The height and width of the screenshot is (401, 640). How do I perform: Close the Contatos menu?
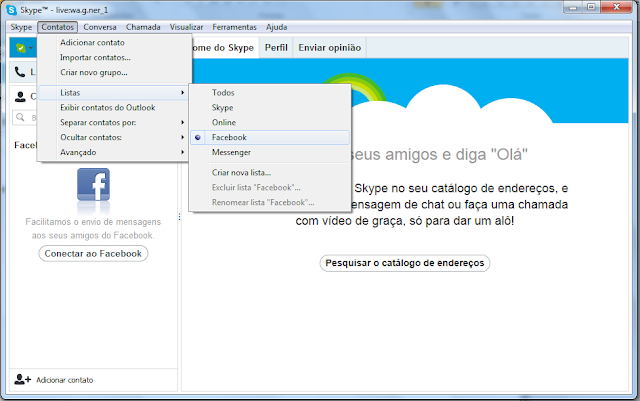(x=58, y=27)
